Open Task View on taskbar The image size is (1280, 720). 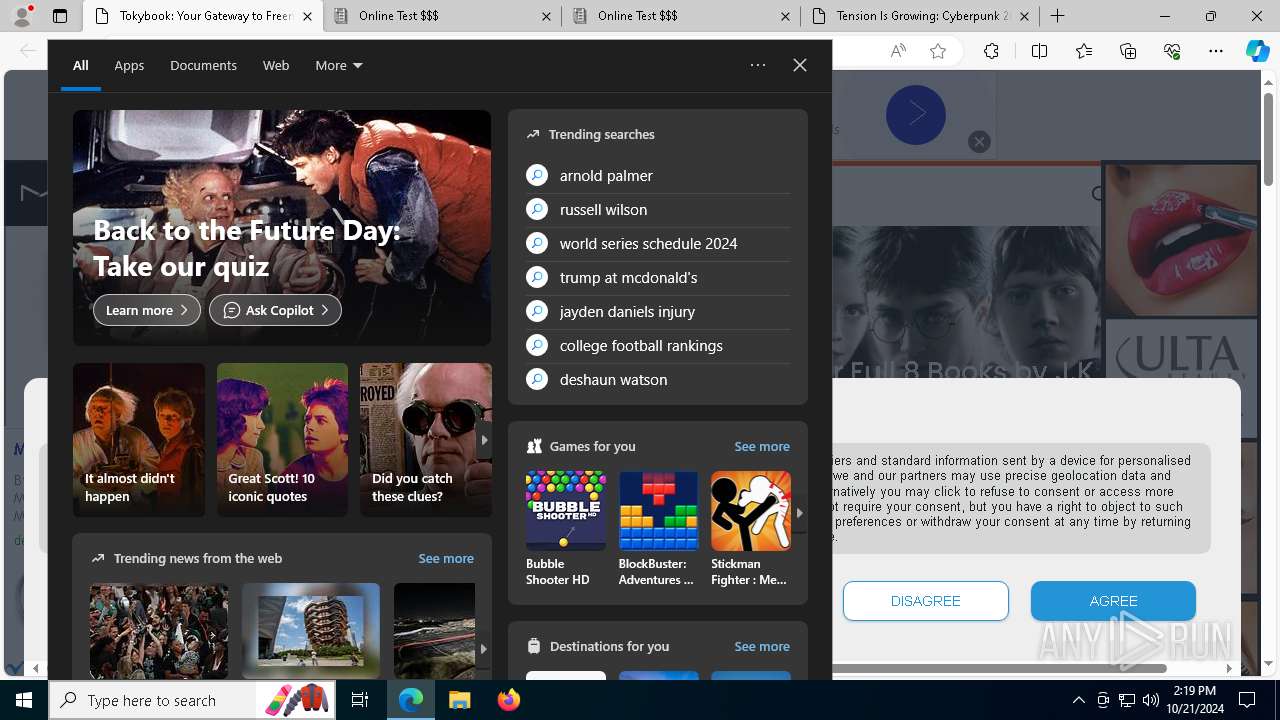click(360, 700)
